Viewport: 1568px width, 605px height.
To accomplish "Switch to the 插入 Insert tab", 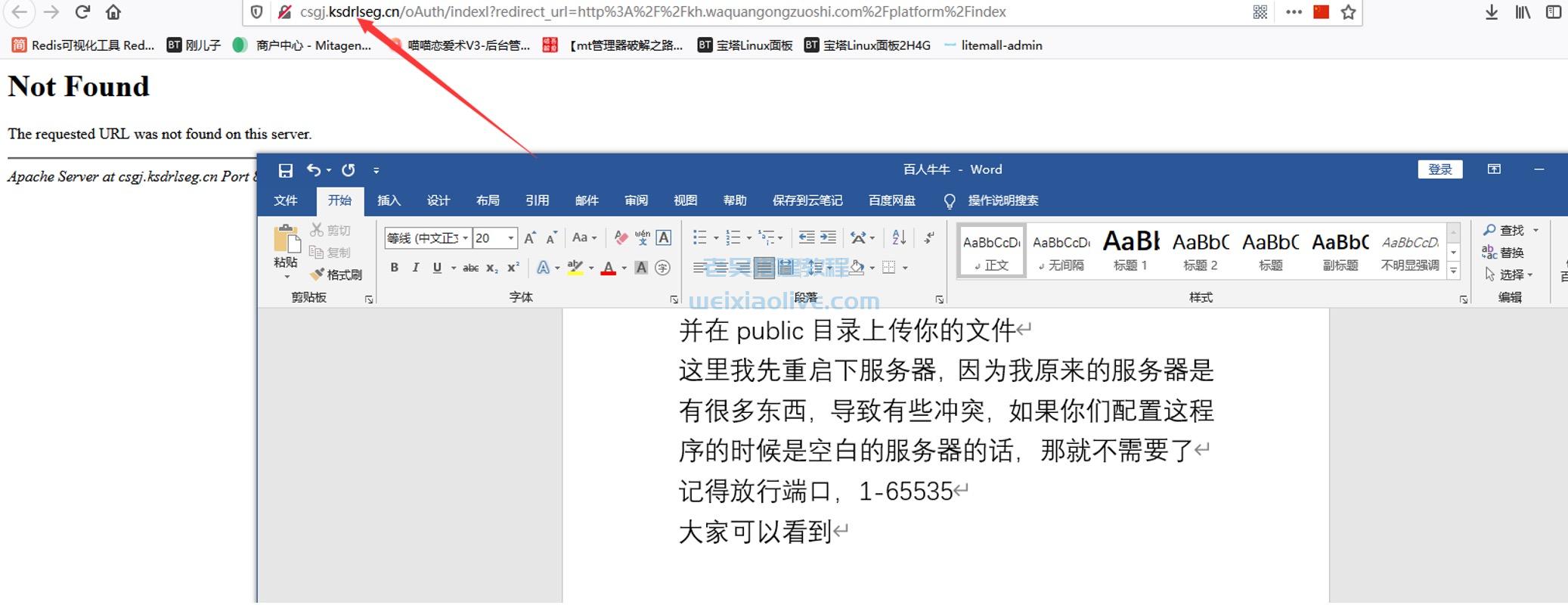I will (x=389, y=200).
